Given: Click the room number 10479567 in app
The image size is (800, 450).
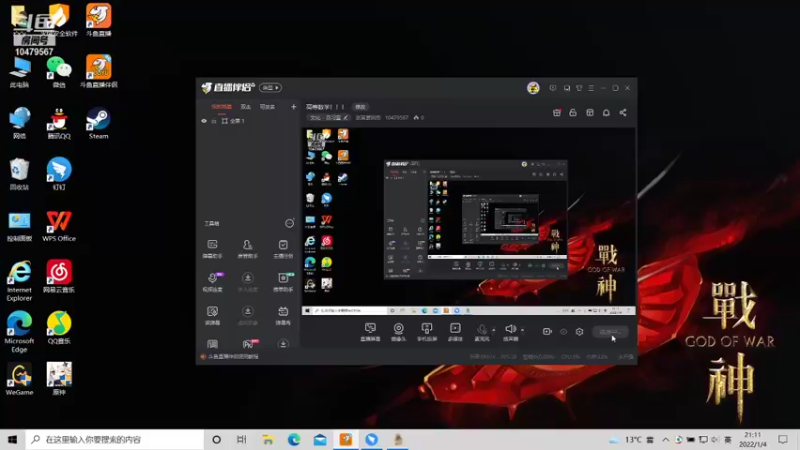Looking at the screenshot, I should tap(396, 117).
